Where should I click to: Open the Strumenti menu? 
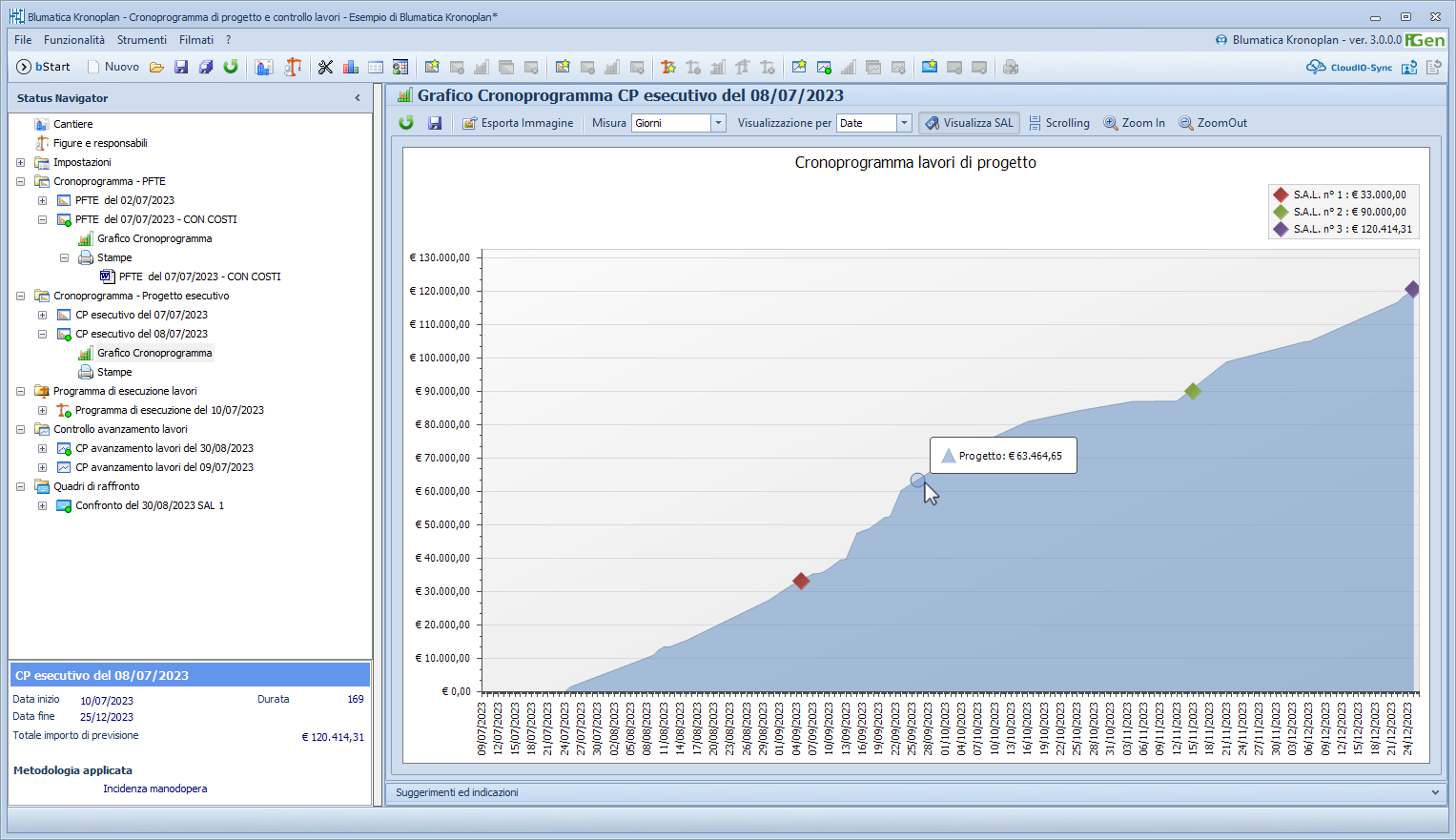(142, 40)
